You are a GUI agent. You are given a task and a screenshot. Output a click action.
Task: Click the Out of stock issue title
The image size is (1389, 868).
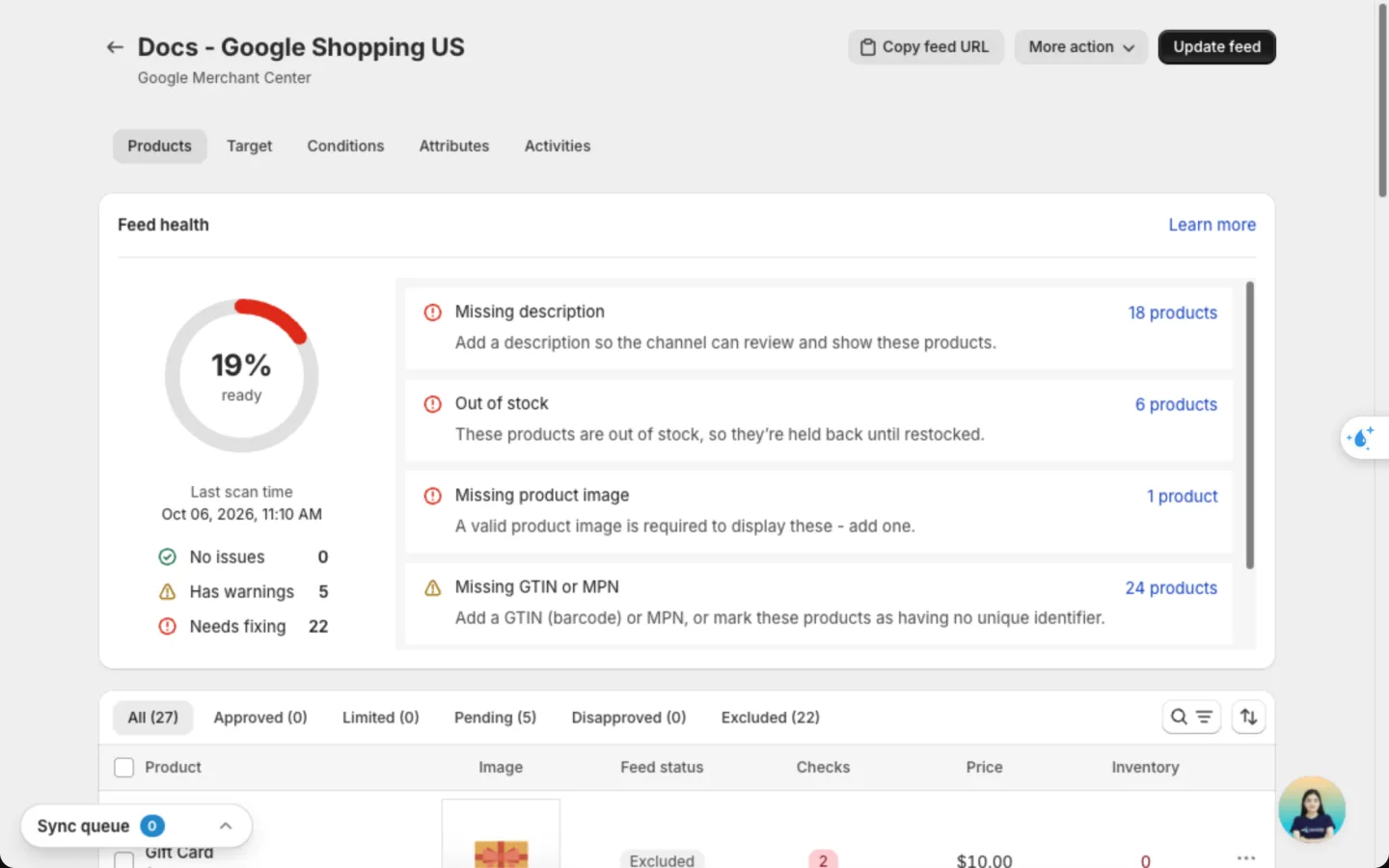[502, 404]
